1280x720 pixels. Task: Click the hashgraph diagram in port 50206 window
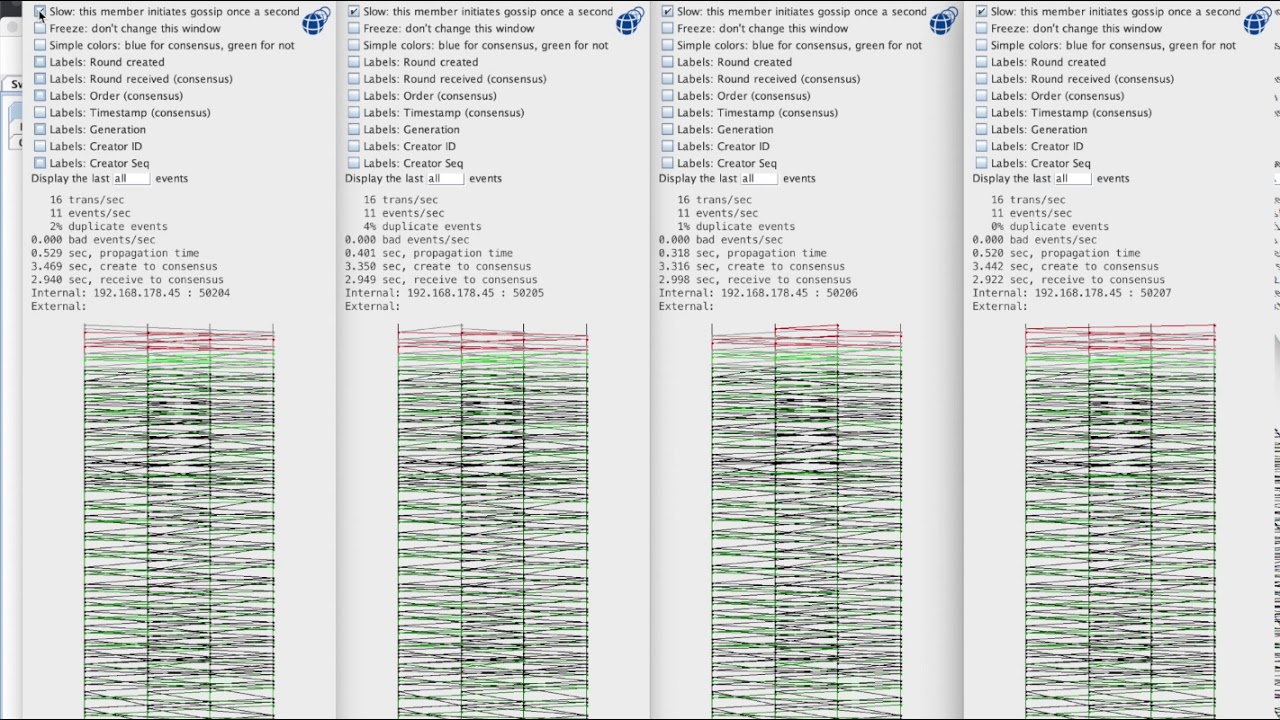click(x=807, y=520)
